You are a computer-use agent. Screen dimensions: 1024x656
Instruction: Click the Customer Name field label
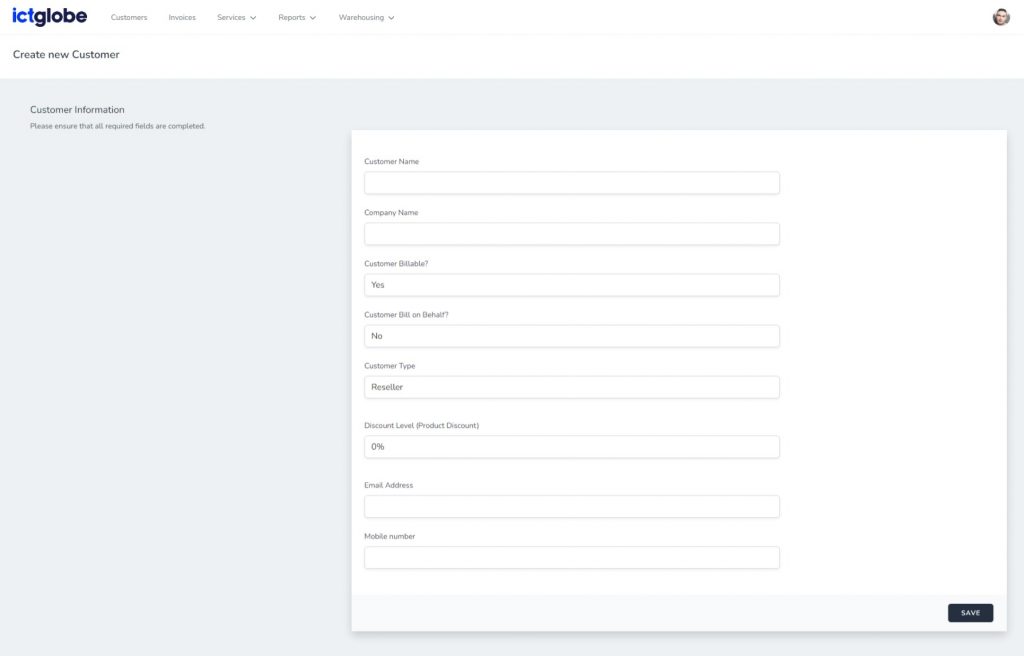pos(391,162)
